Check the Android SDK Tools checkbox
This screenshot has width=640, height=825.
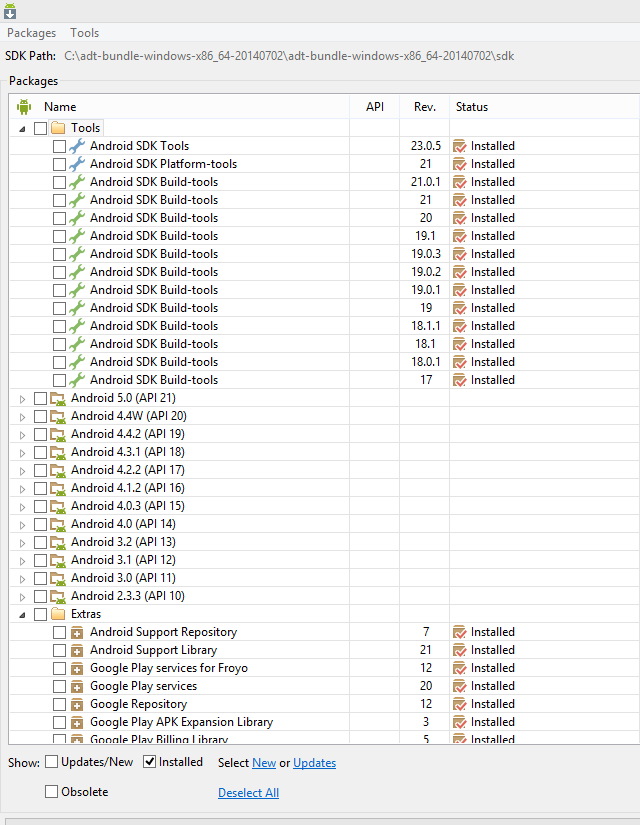pyautogui.click(x=59, y=146)
